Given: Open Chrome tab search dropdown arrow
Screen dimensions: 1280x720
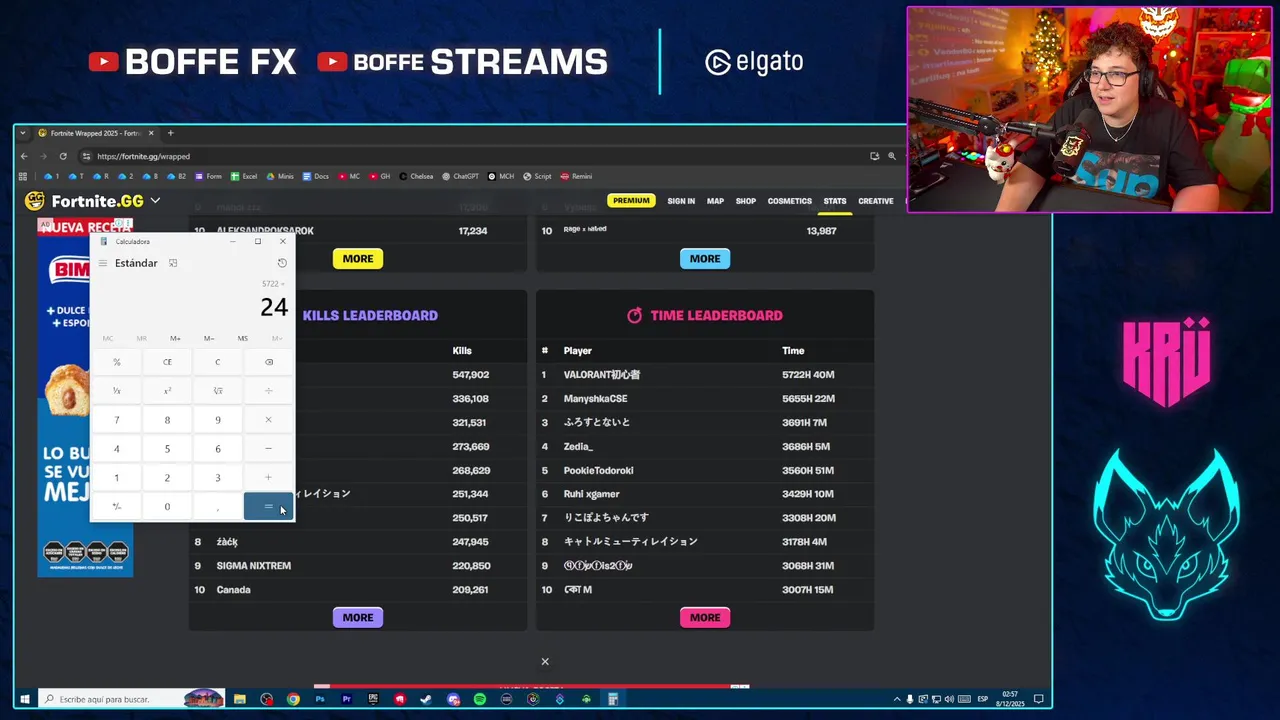Looking at the screenshot, I should coord(23,133).
